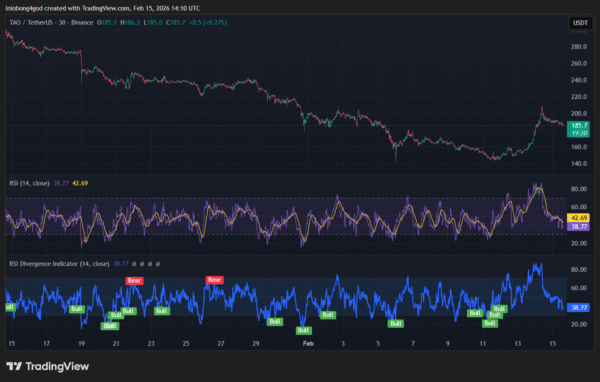Click date 9 on the time axis
This screenshot has width=600, height=382.
[x=447, y=344]
